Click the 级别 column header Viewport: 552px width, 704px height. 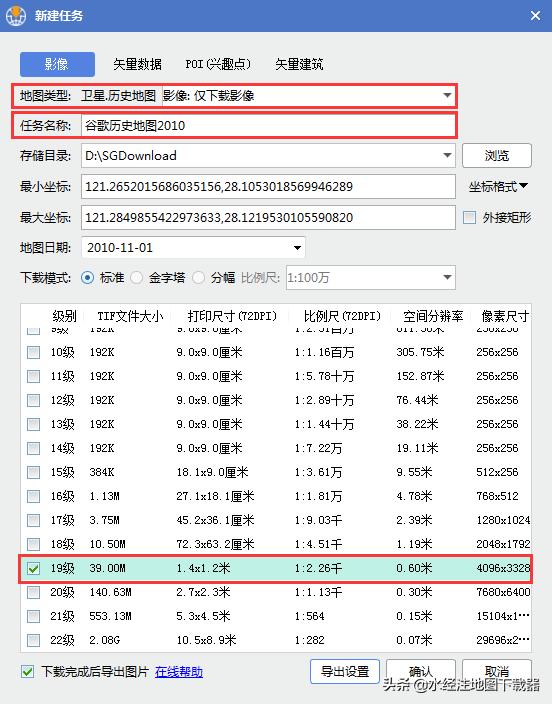(64, 316)
